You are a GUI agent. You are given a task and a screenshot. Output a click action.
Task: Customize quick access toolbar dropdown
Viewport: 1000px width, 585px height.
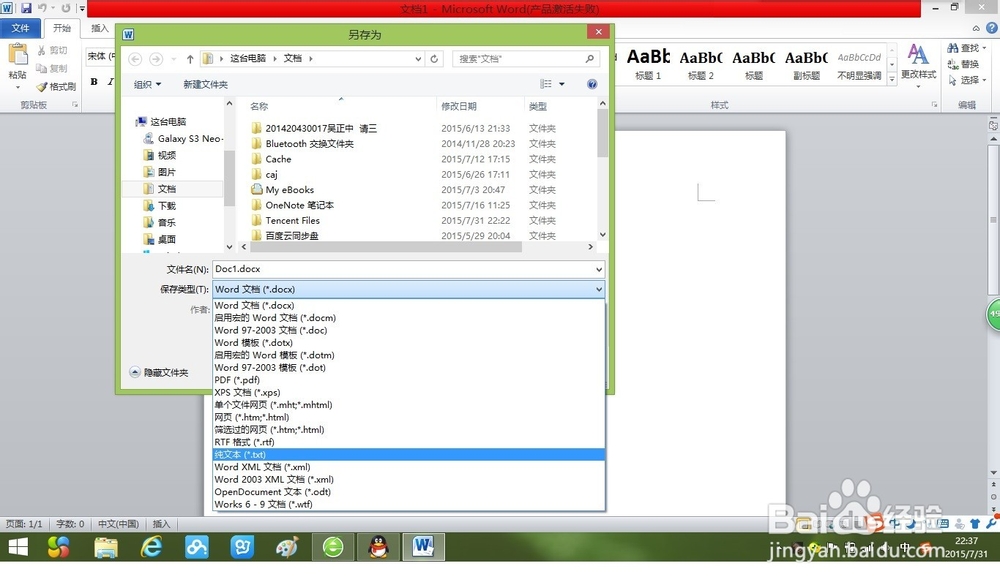point(82,8)
